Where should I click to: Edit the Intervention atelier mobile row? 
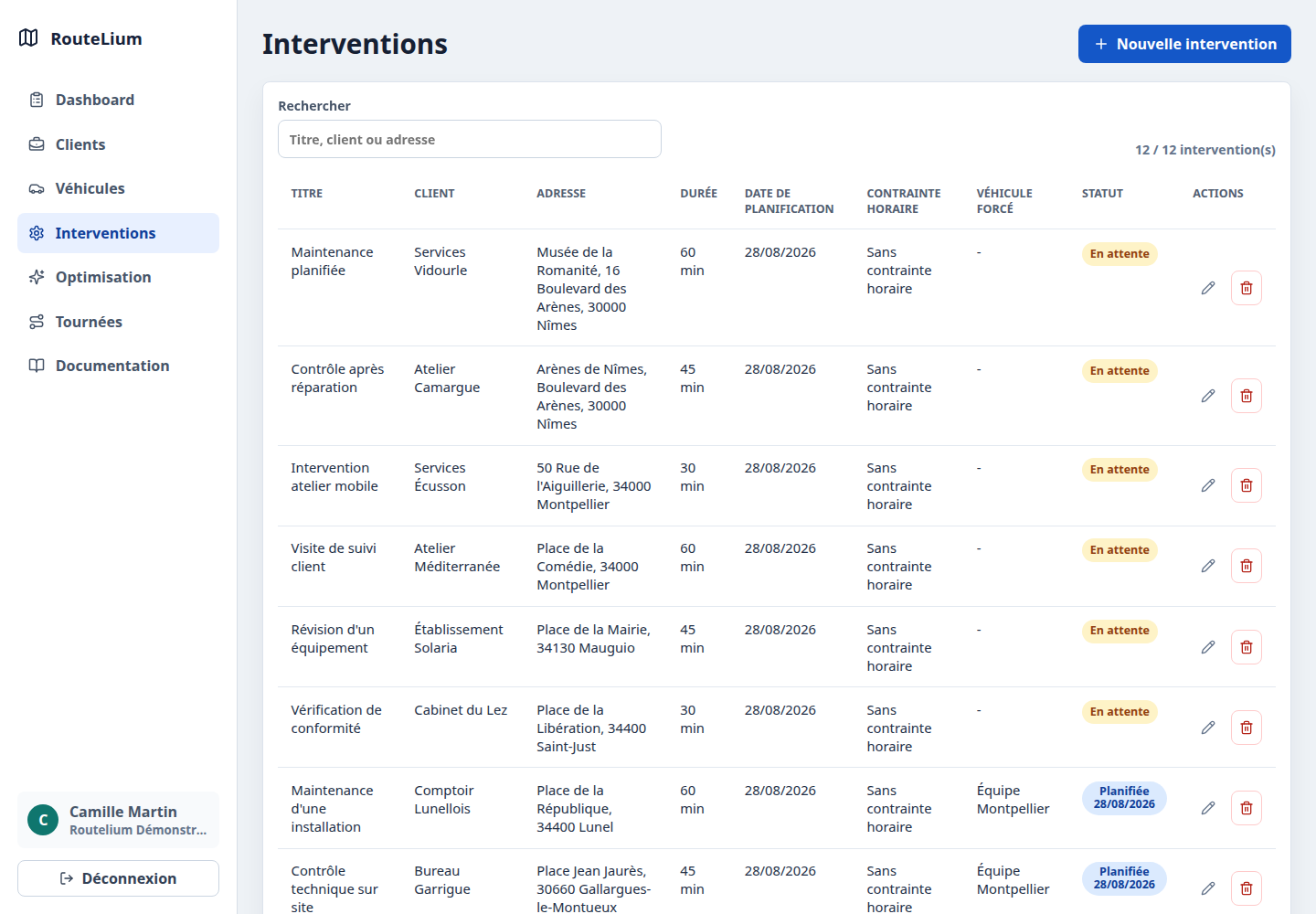click(x=1208, y=485)
